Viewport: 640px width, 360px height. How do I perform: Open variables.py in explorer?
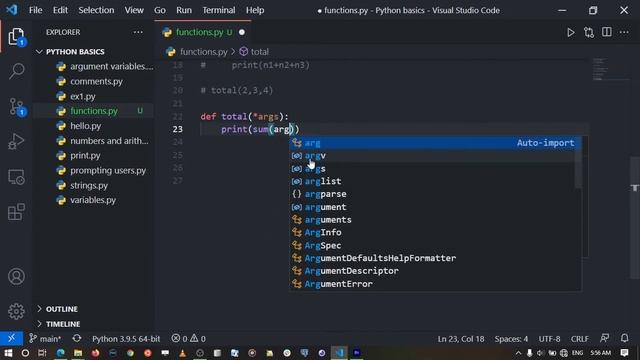[93, 200]
